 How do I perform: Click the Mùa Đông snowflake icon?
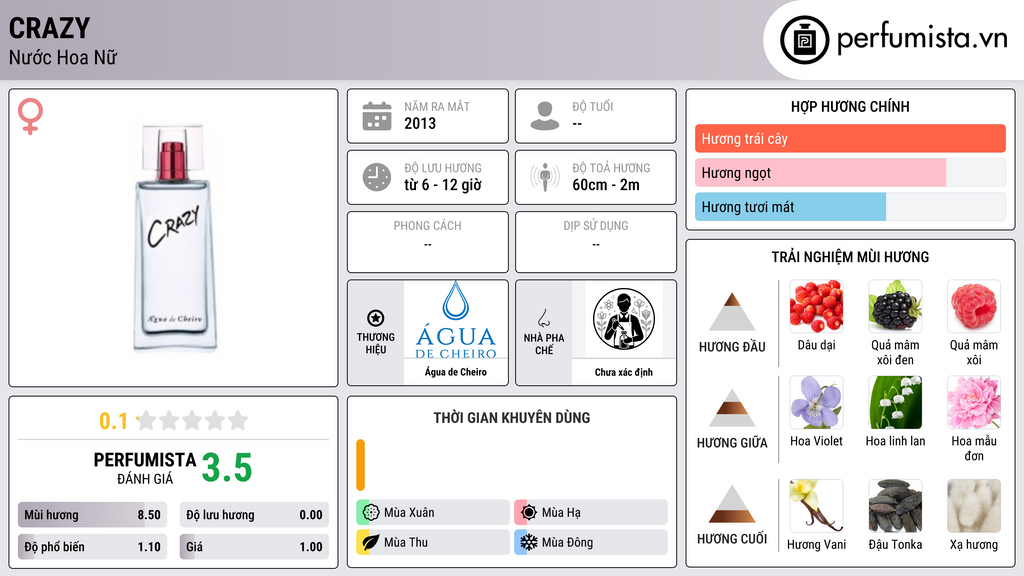[529, 542]
